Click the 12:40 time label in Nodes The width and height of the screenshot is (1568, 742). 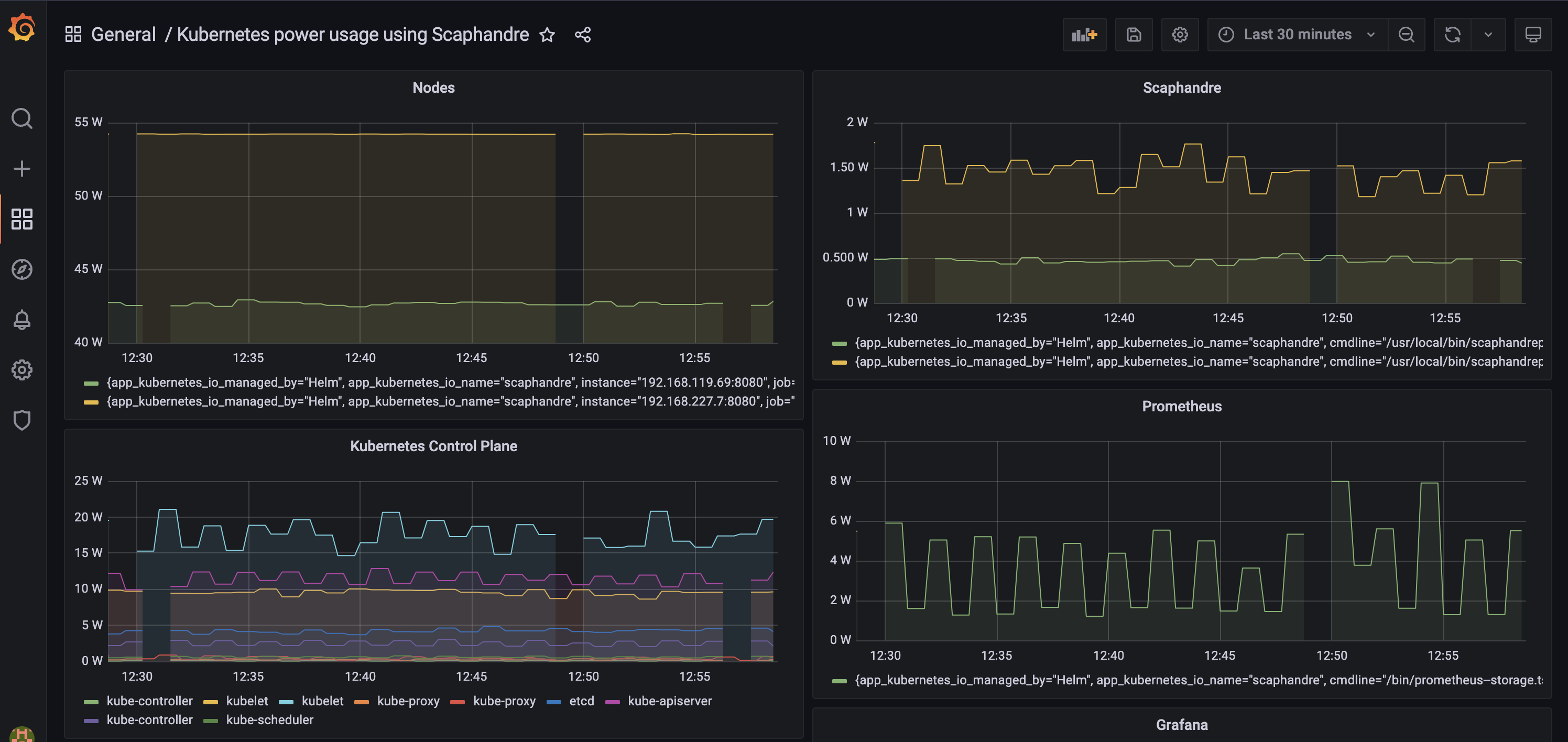point(360,358)
